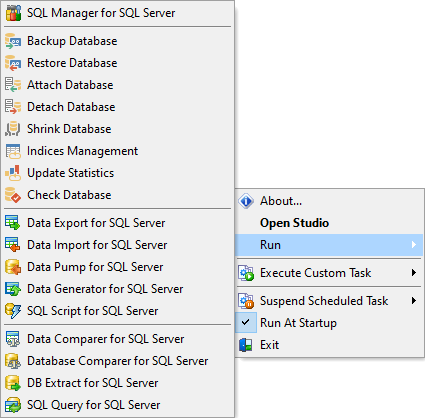
Task: Choose Backup Database from the Run submenu
Action: pos(117,41)
